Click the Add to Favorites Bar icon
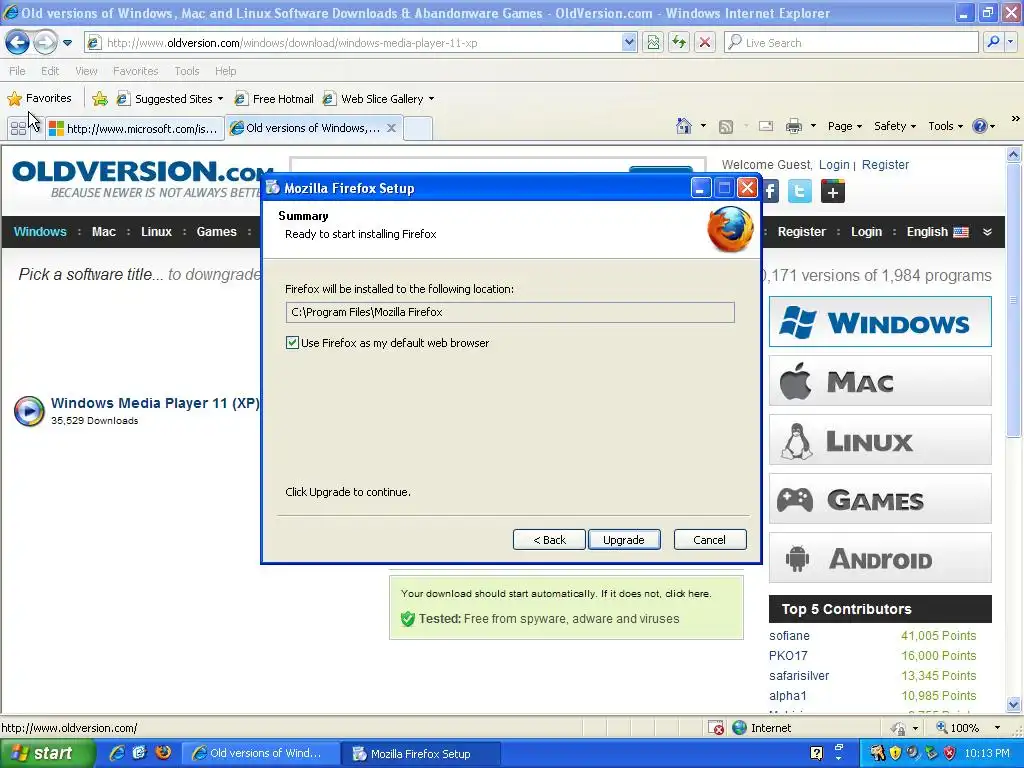Image resolution: width=1024 pixels, height=768 pixels. click(x=100, y=99)
